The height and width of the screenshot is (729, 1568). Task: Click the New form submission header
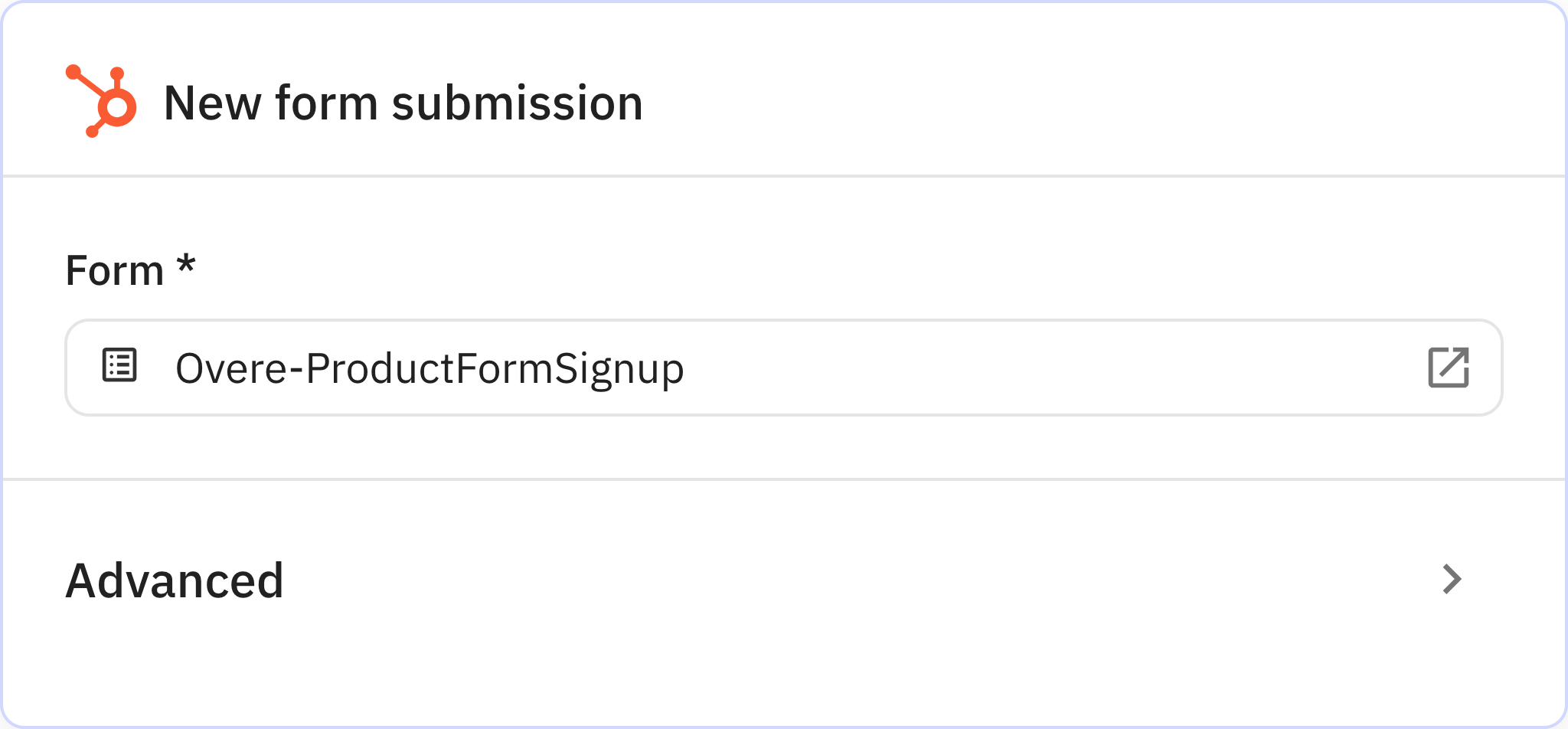pos(404,102)
